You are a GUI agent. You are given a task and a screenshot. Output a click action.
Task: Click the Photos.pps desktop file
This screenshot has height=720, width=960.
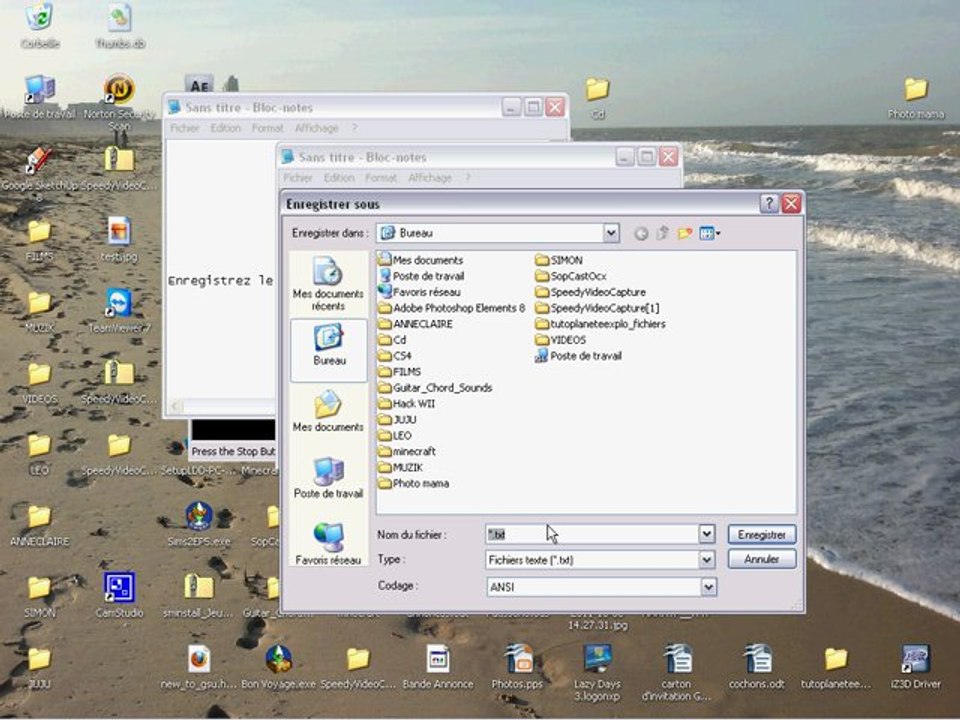pos(518,666)
